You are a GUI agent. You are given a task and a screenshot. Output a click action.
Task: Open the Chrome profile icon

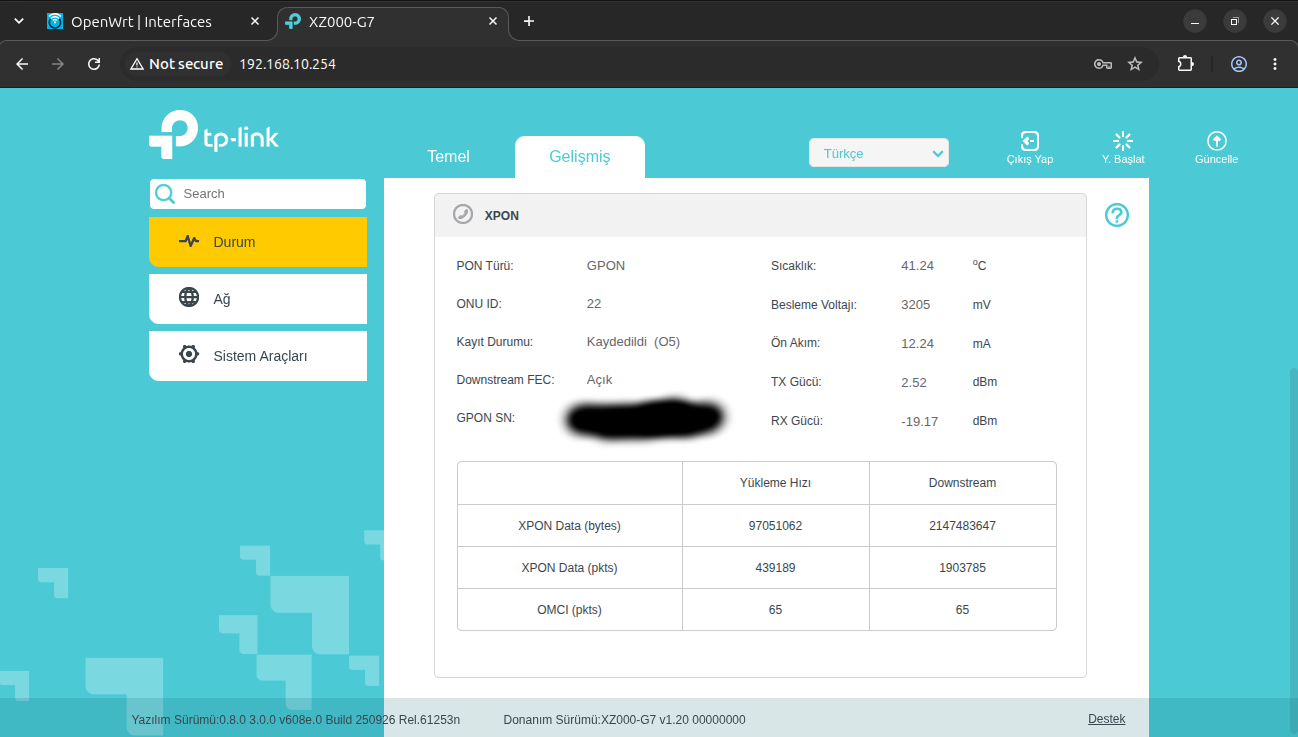(1239, 64)
